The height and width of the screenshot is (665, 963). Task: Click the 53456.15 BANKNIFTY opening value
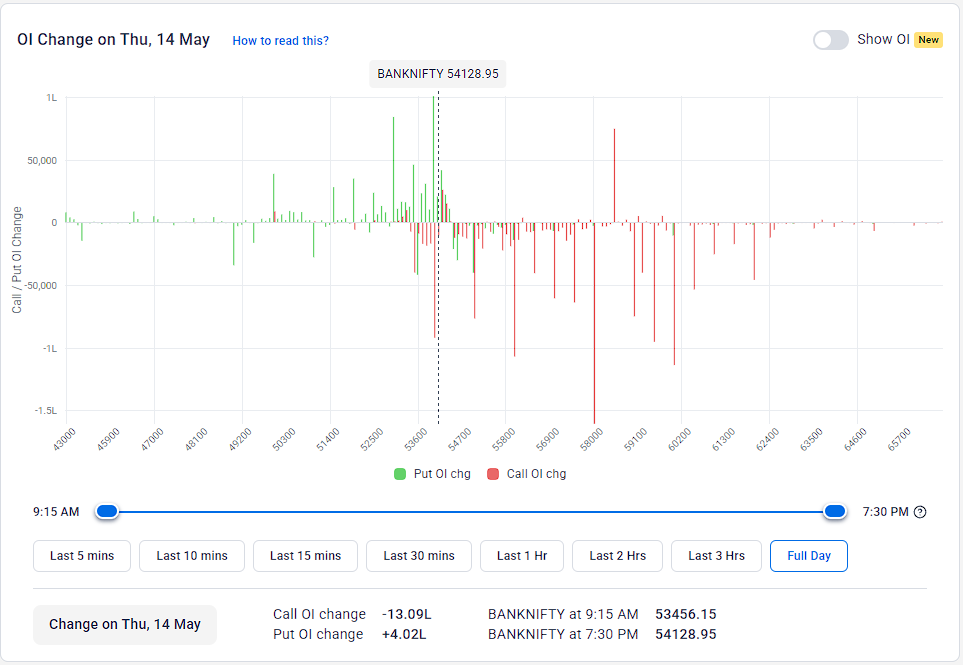[685, 614]
